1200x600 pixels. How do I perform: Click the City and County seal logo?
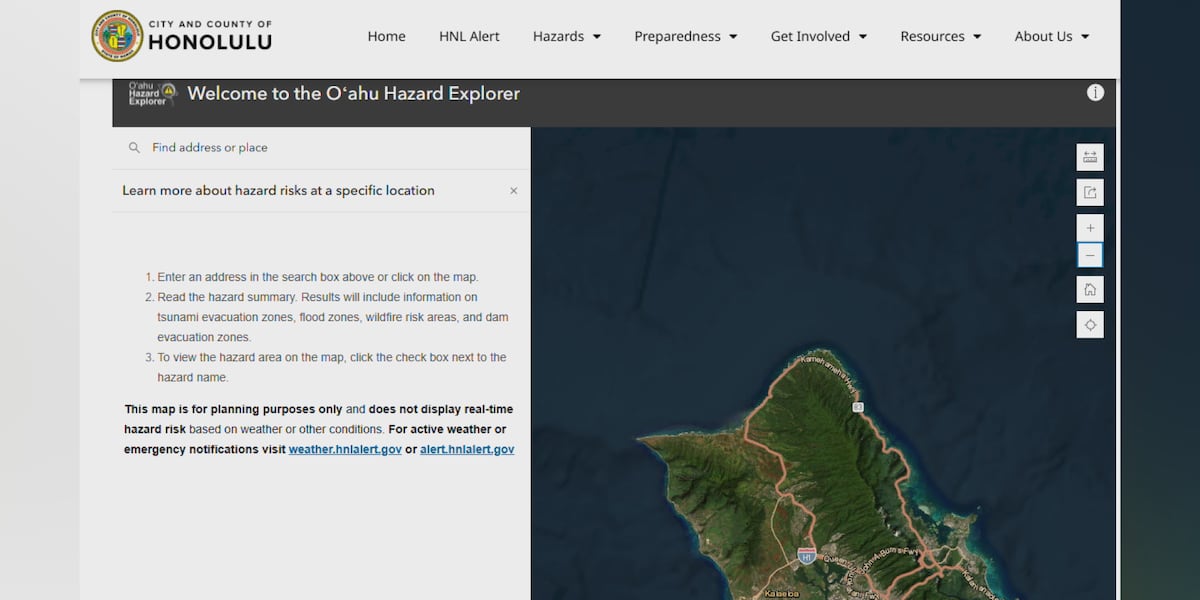click(x=117, y=36)
